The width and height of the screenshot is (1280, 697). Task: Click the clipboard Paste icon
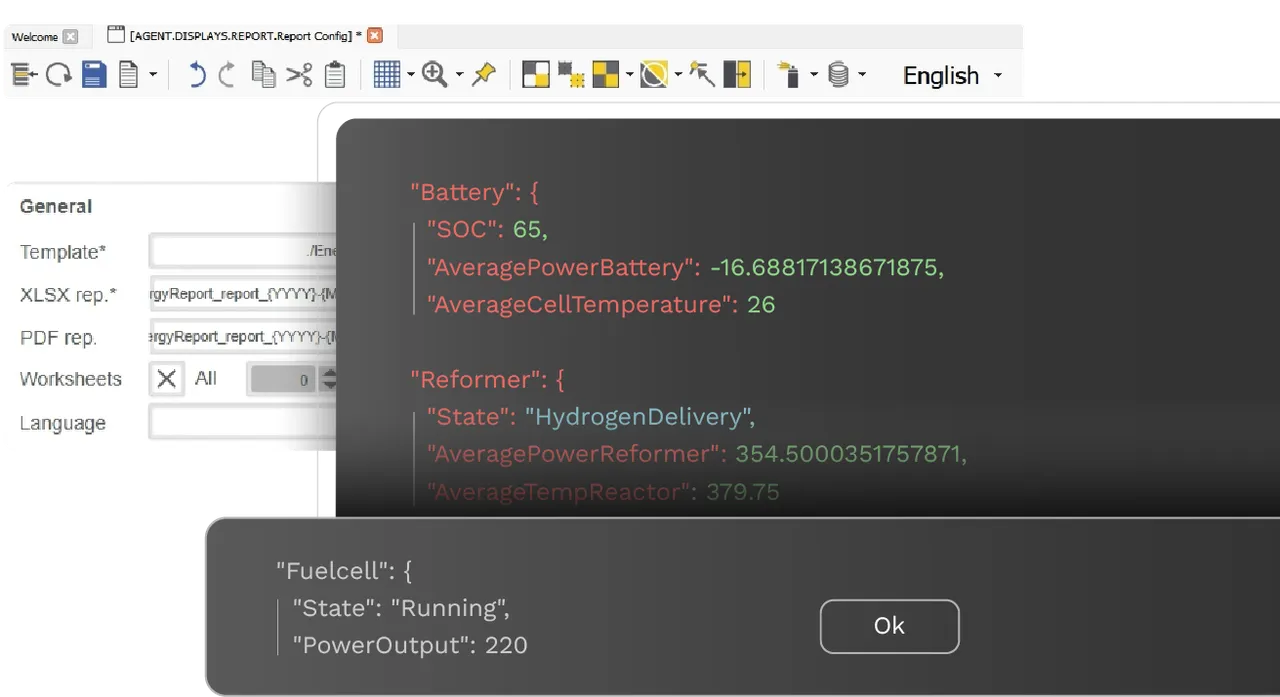tap(336, 75)
